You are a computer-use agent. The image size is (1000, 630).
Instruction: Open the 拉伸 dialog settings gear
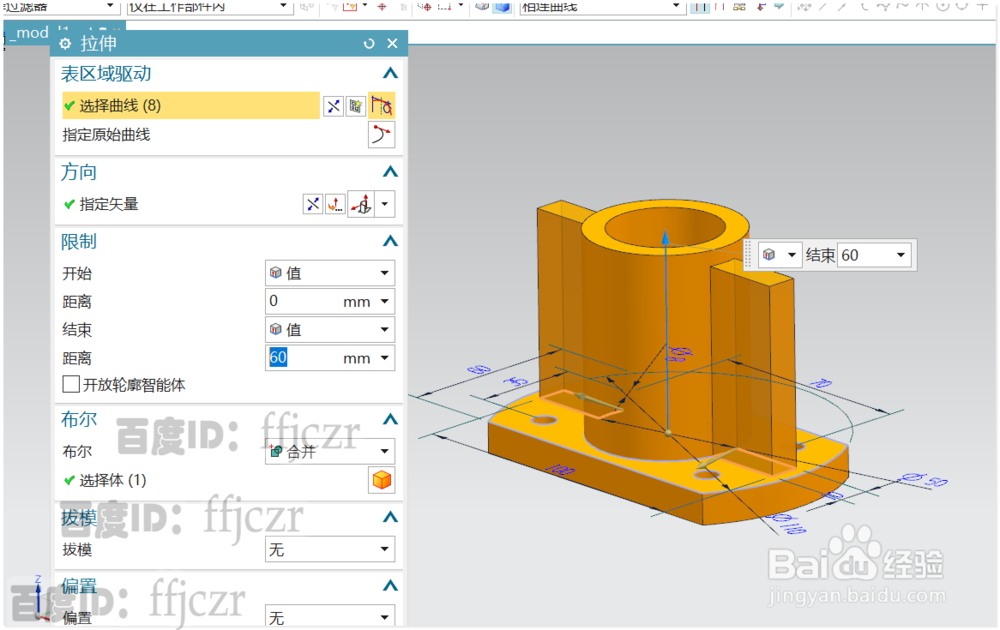65,43
